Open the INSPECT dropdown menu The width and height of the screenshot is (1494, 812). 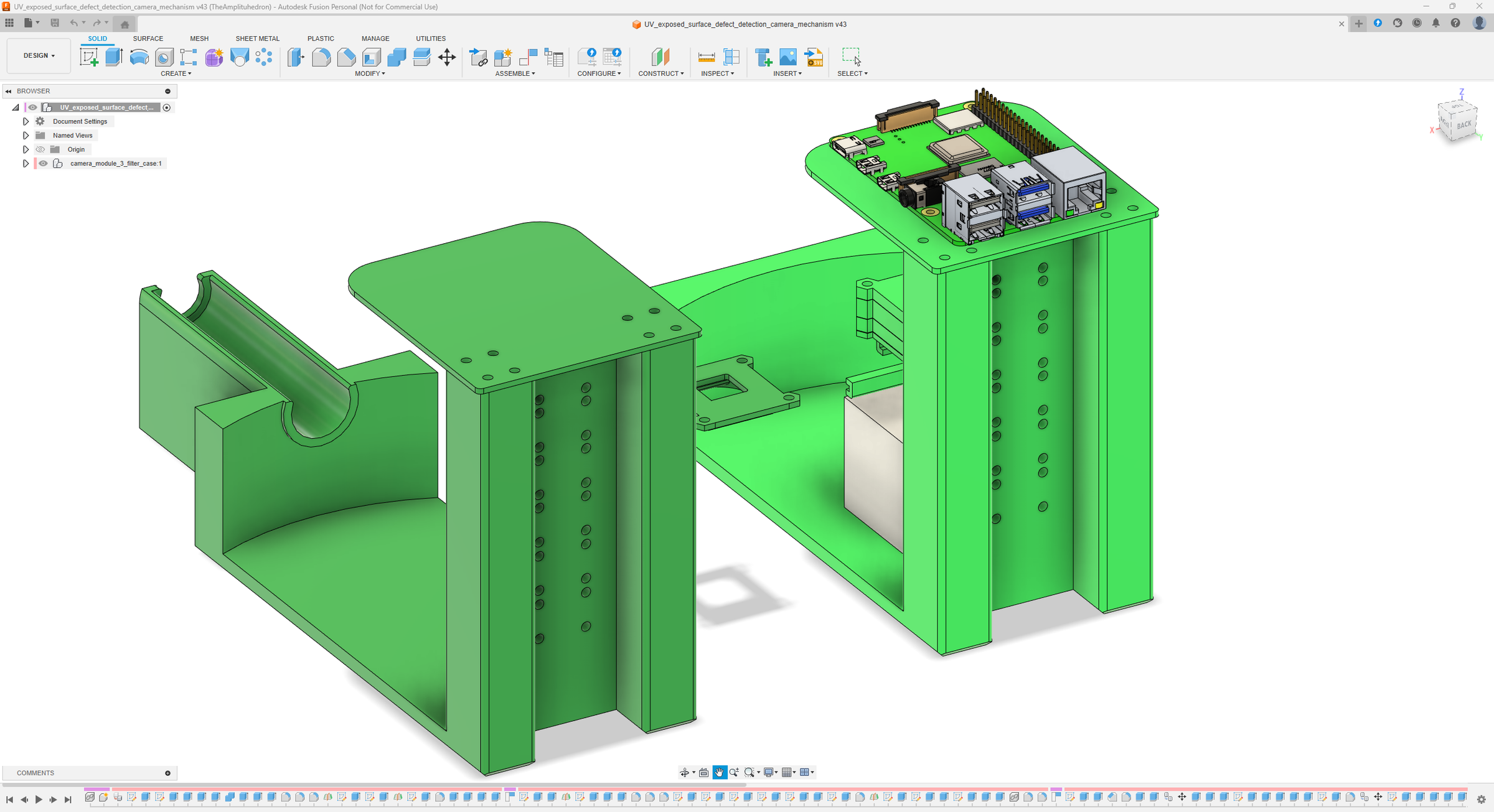718,73
